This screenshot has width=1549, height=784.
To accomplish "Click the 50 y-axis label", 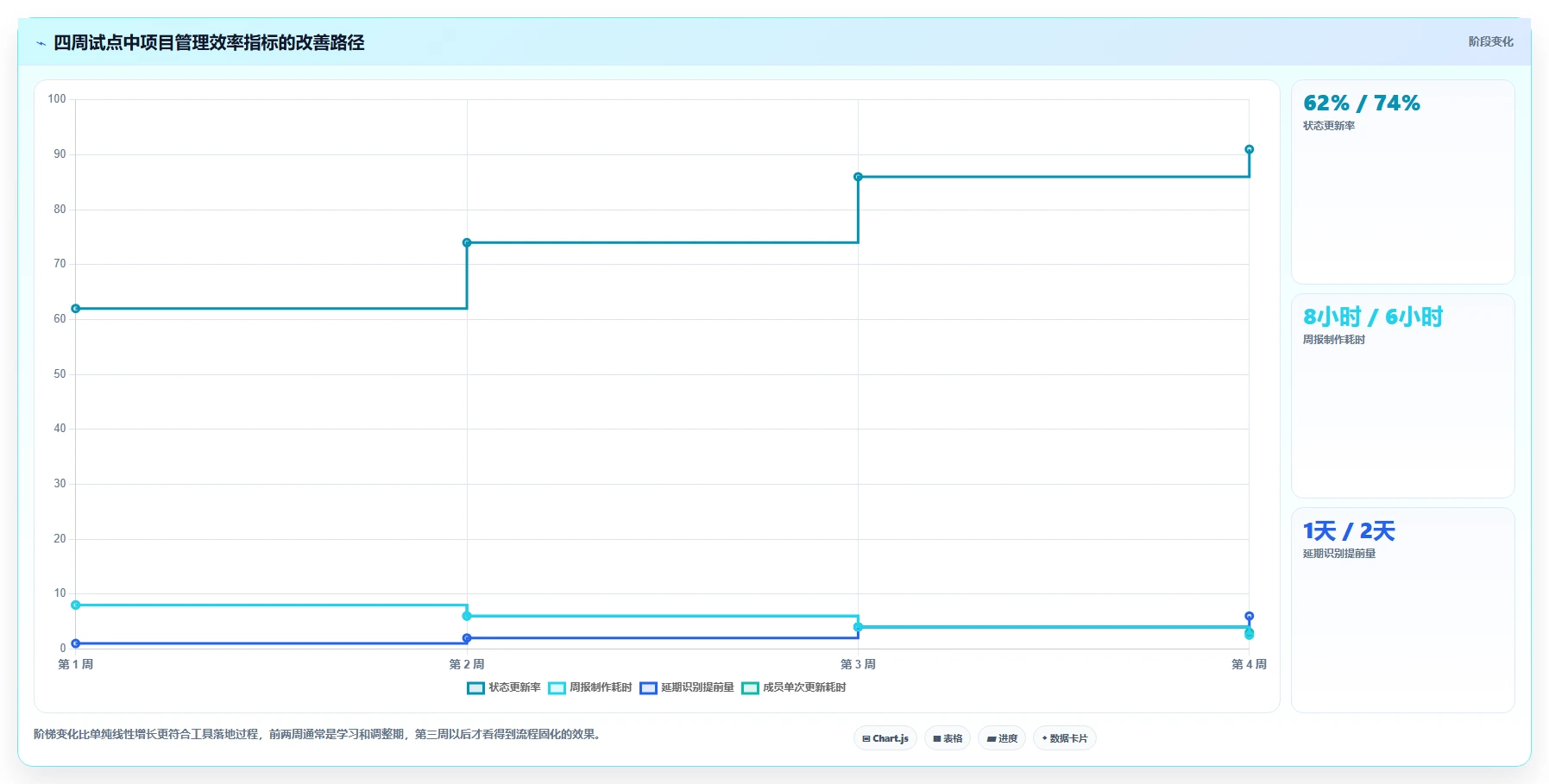I will (60, 374).
